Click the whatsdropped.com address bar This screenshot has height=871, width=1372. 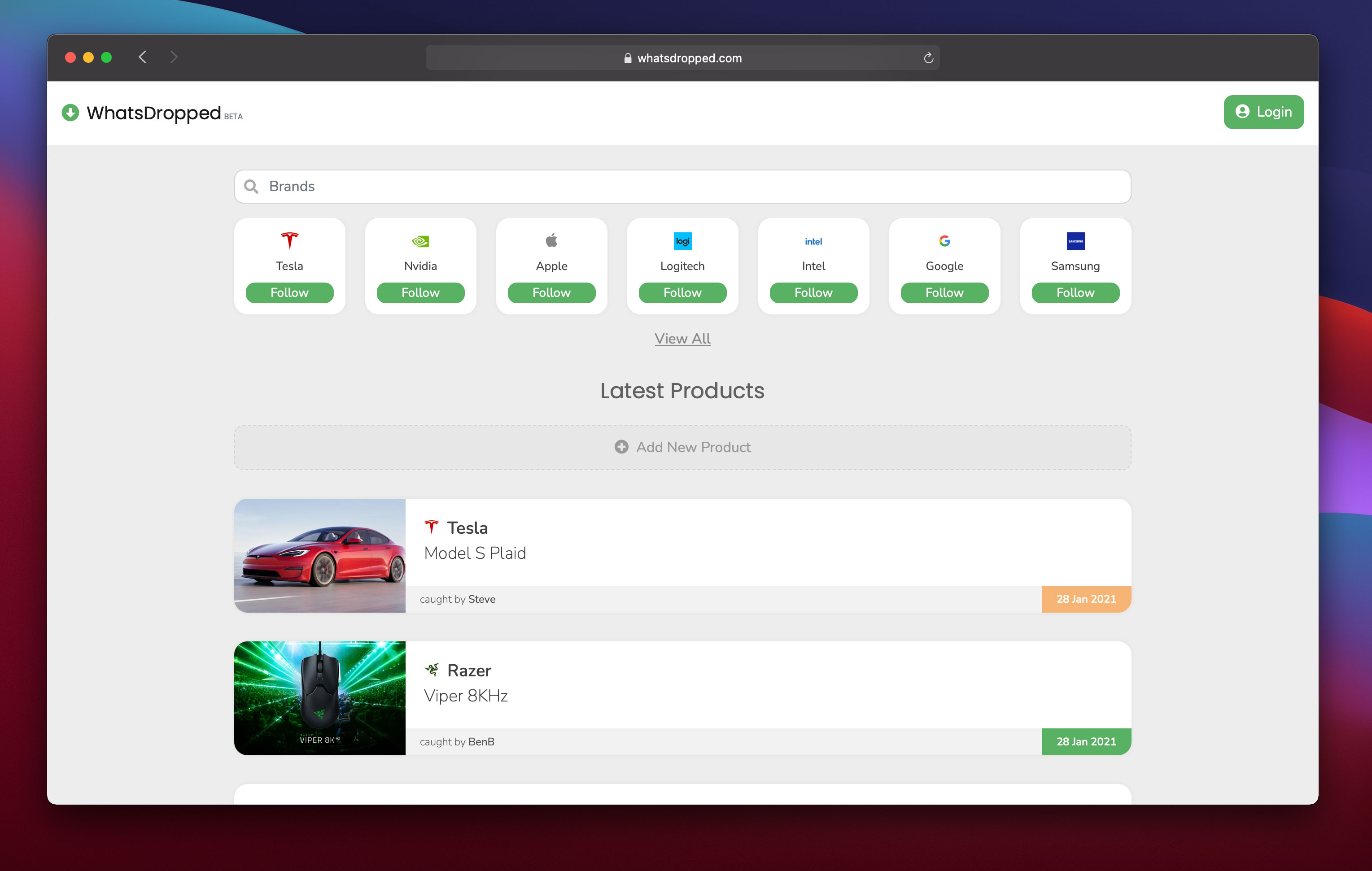pyautogui.click(x=682, y=57)
